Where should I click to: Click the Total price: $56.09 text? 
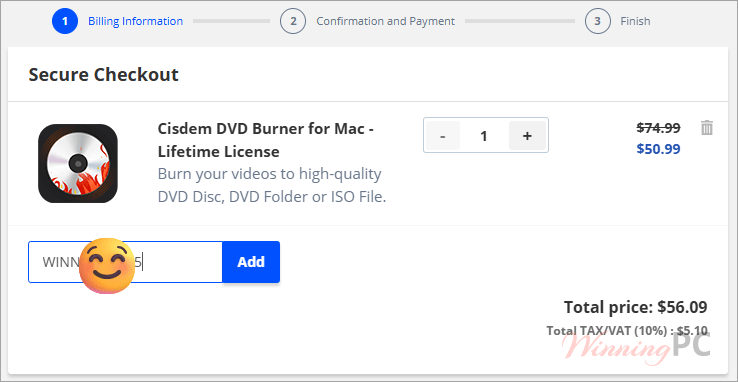[635, 307]
